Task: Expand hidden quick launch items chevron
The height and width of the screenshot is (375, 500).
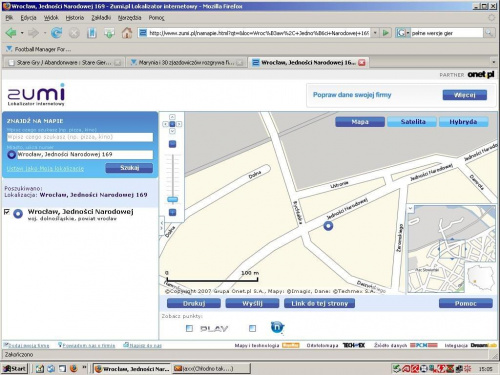Action: point(84,368)
